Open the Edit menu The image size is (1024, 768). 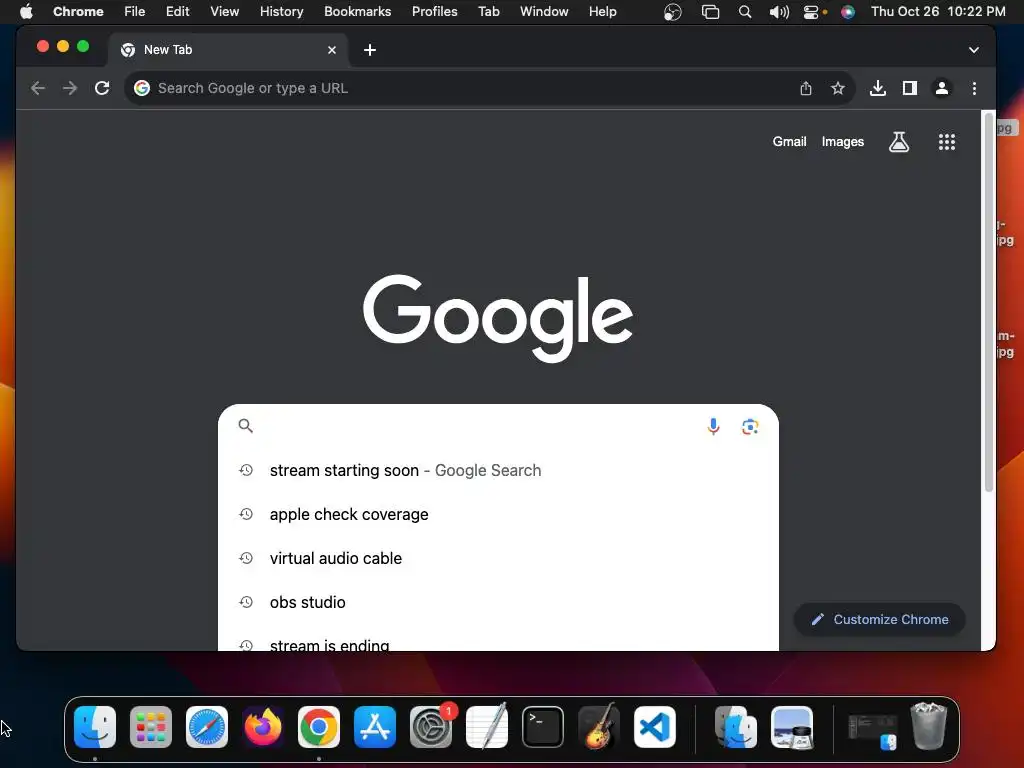[x=177, y=12]
